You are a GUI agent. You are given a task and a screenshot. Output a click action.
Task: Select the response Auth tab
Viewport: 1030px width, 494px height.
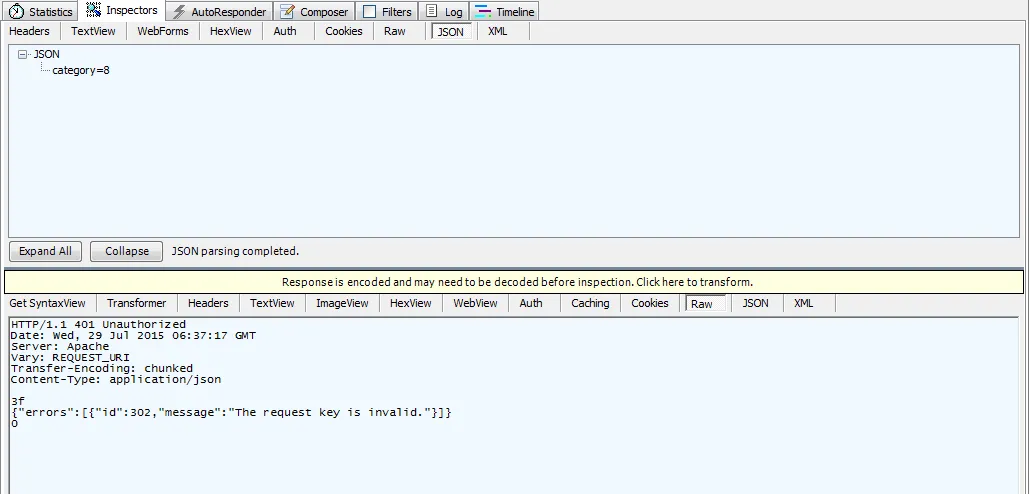(531, 303)
